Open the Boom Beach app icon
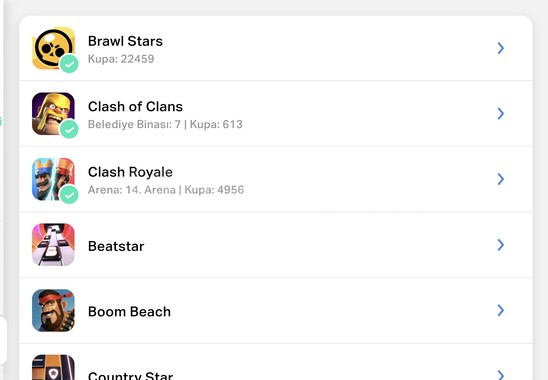Screen dimensions: 548x380 point(53,310)
